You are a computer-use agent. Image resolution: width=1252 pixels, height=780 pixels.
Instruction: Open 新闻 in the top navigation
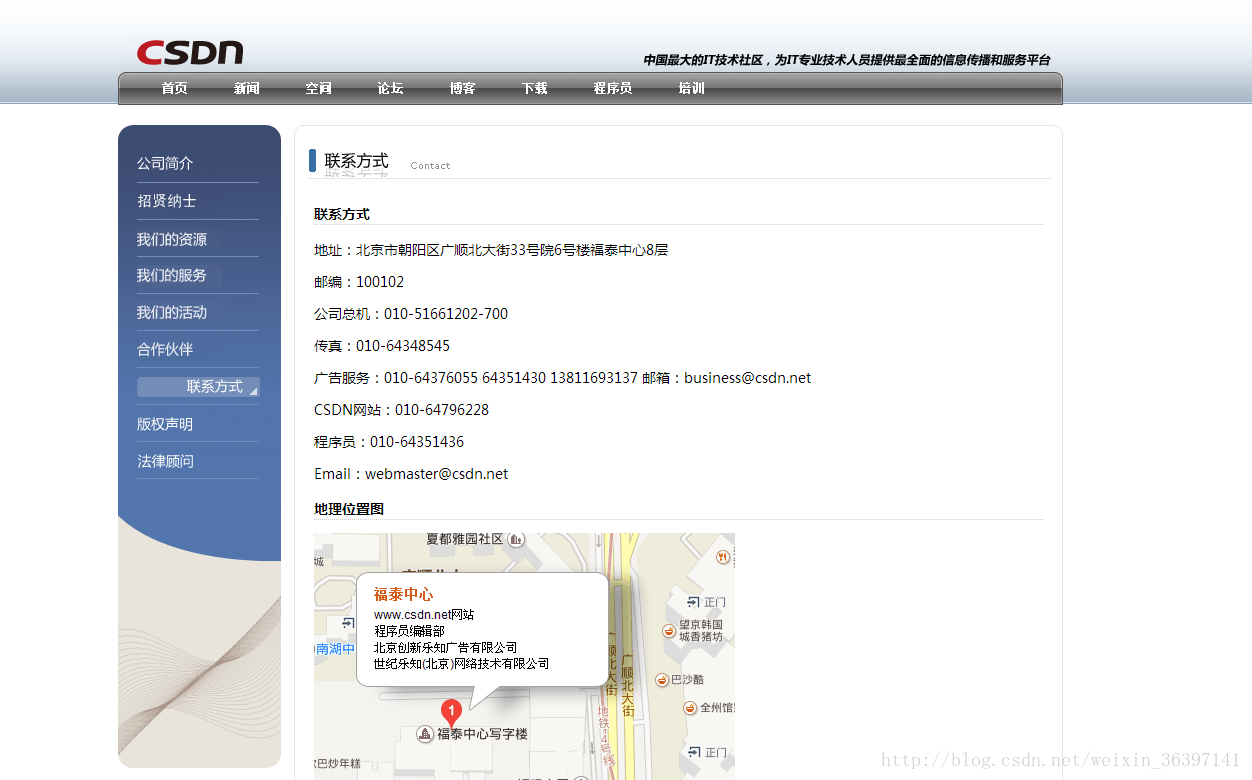(x=247, y=88)
